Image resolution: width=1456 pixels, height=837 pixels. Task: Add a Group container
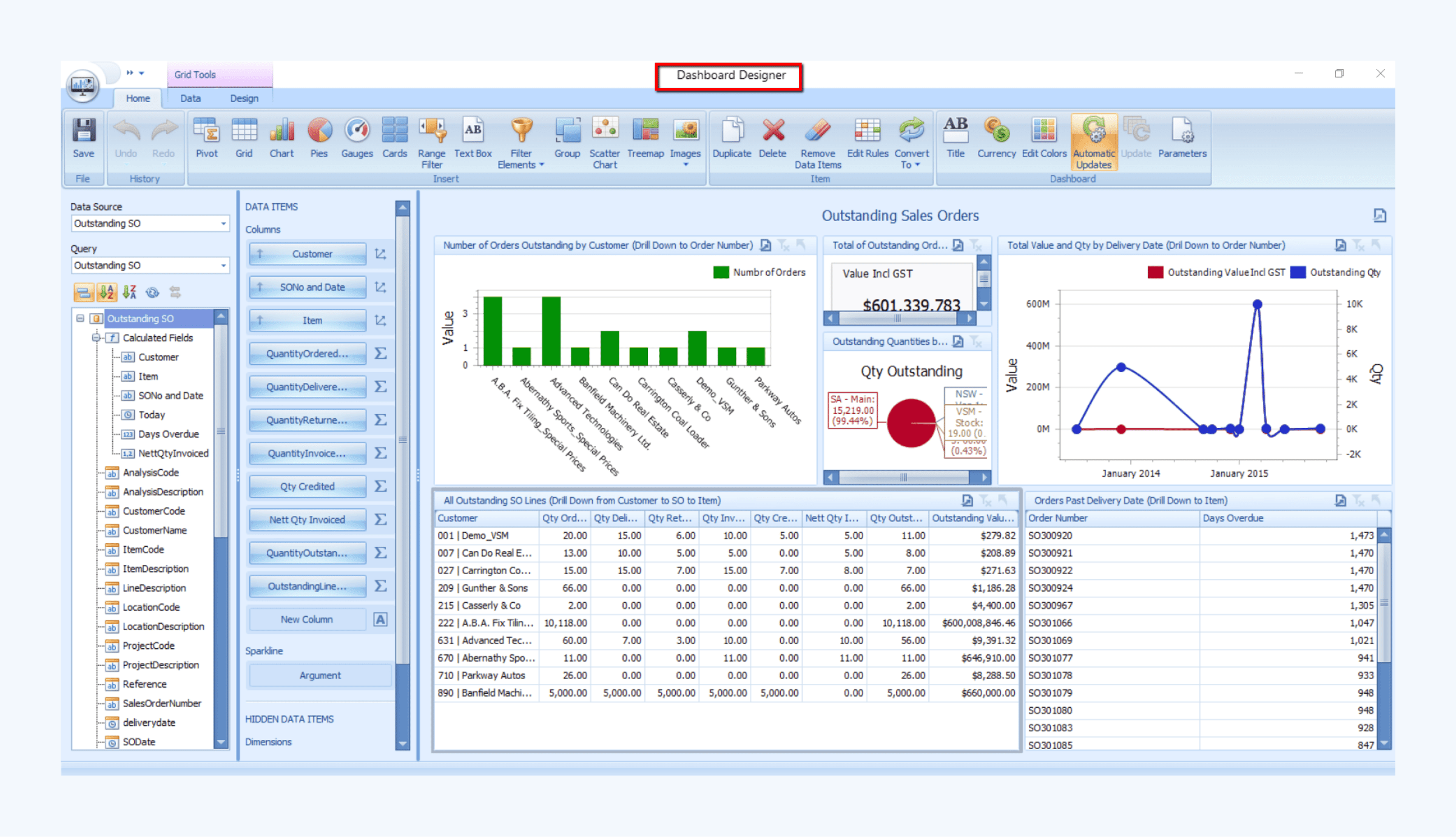(567, 138)
